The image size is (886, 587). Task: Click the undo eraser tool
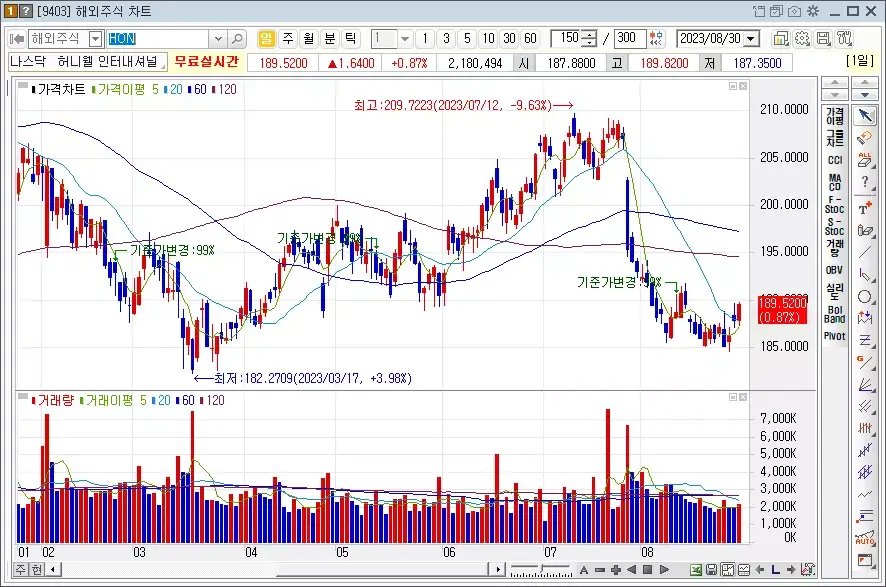click(x=865, y=138)
